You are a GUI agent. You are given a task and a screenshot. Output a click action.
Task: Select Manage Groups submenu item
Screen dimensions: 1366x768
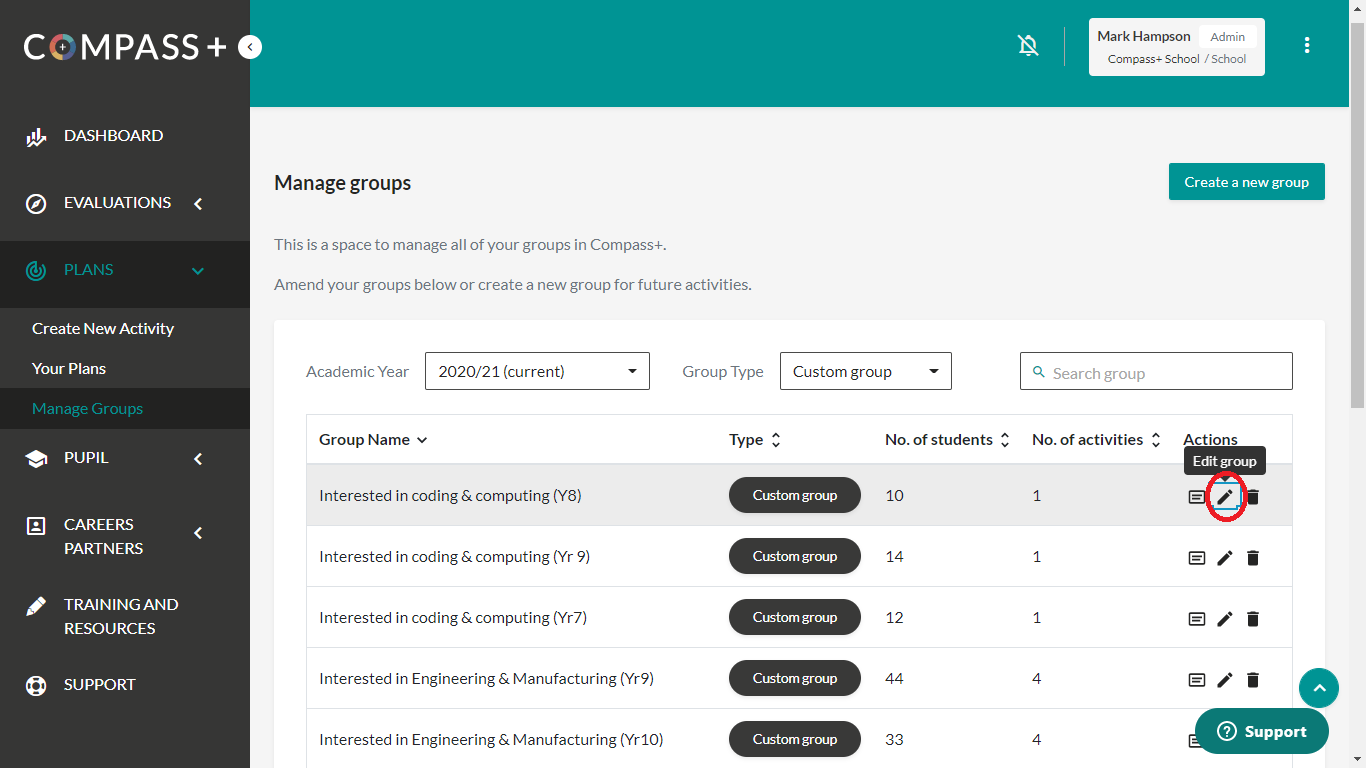point(87,409)
